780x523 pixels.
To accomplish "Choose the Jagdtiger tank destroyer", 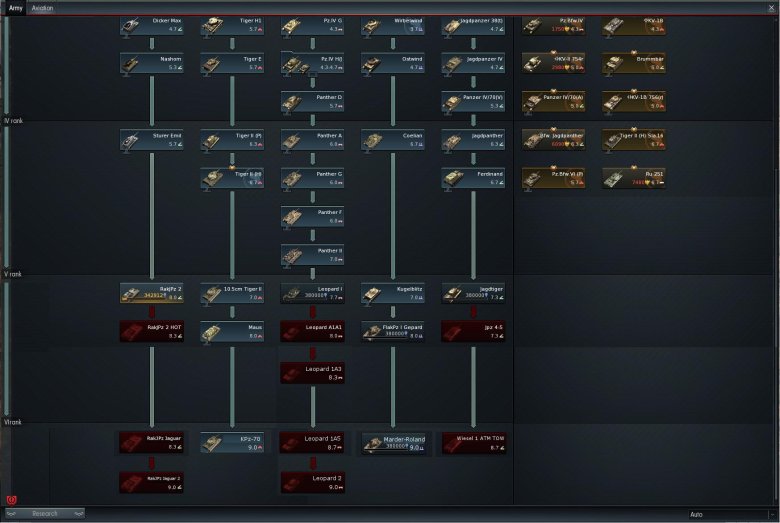I will point(472,292).
